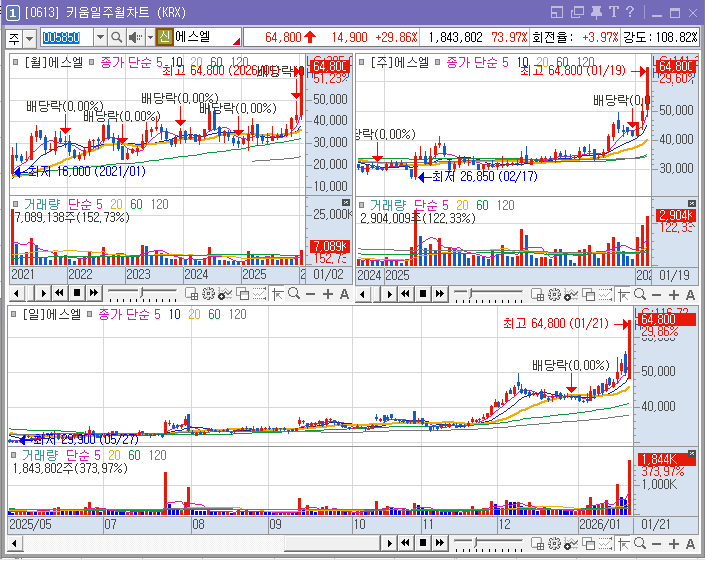Close the weekly volume panel with x
The height and width of the screenshot is (561, 705).
[692, 204]
